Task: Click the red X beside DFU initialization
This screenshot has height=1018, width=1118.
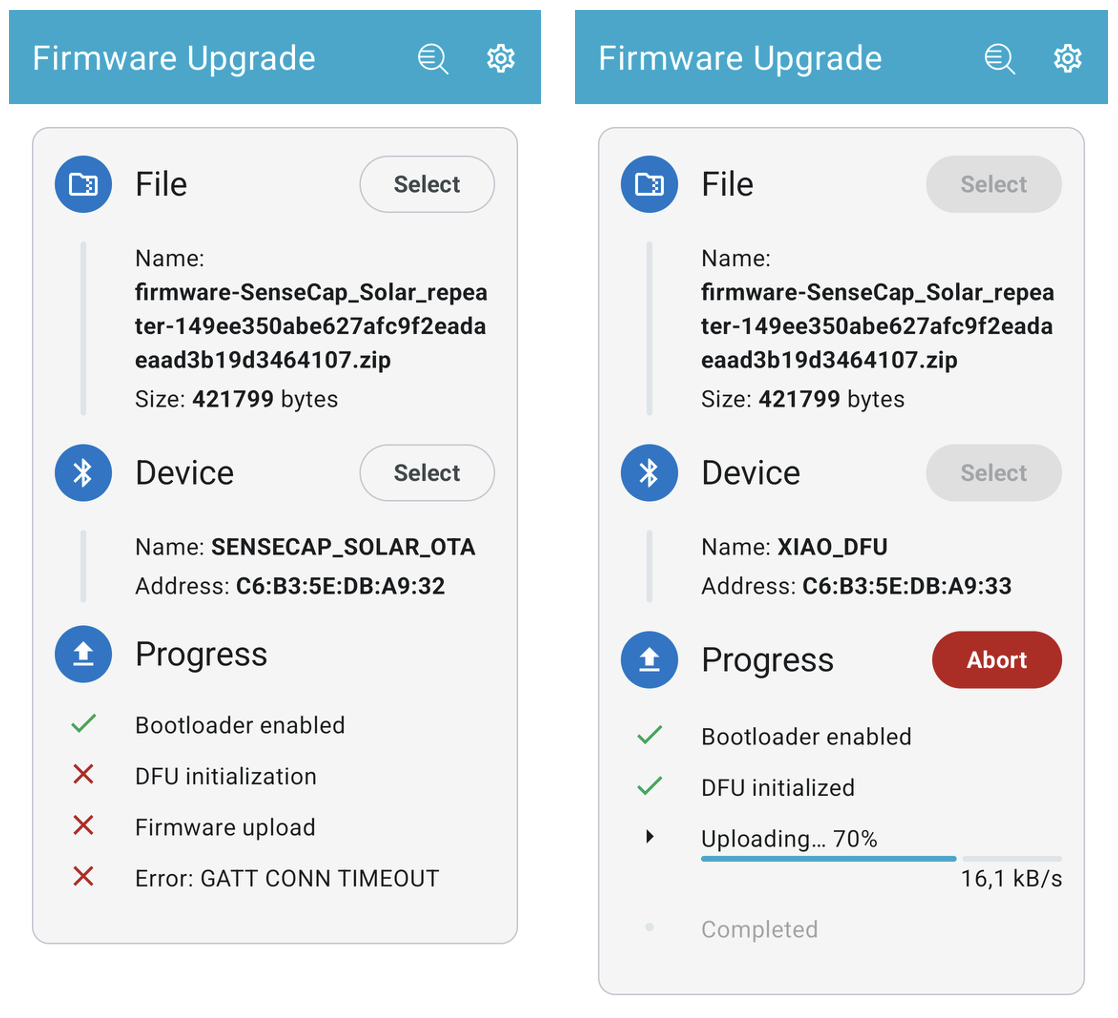Action: pyautogui.click(x=83, y=774)
